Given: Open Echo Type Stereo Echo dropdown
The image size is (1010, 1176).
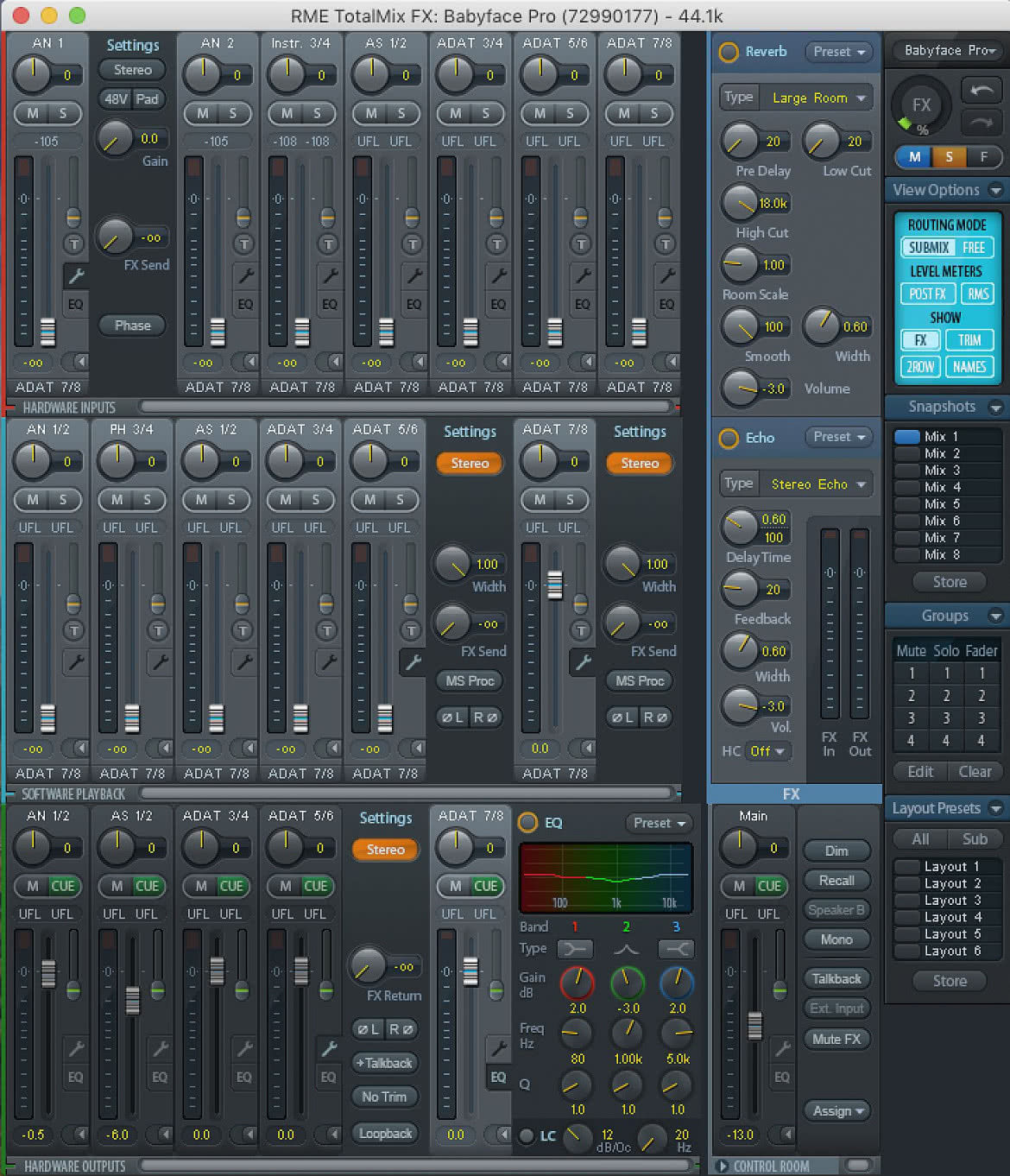Looking at the screenshot, I should click(x=817, y=484).
